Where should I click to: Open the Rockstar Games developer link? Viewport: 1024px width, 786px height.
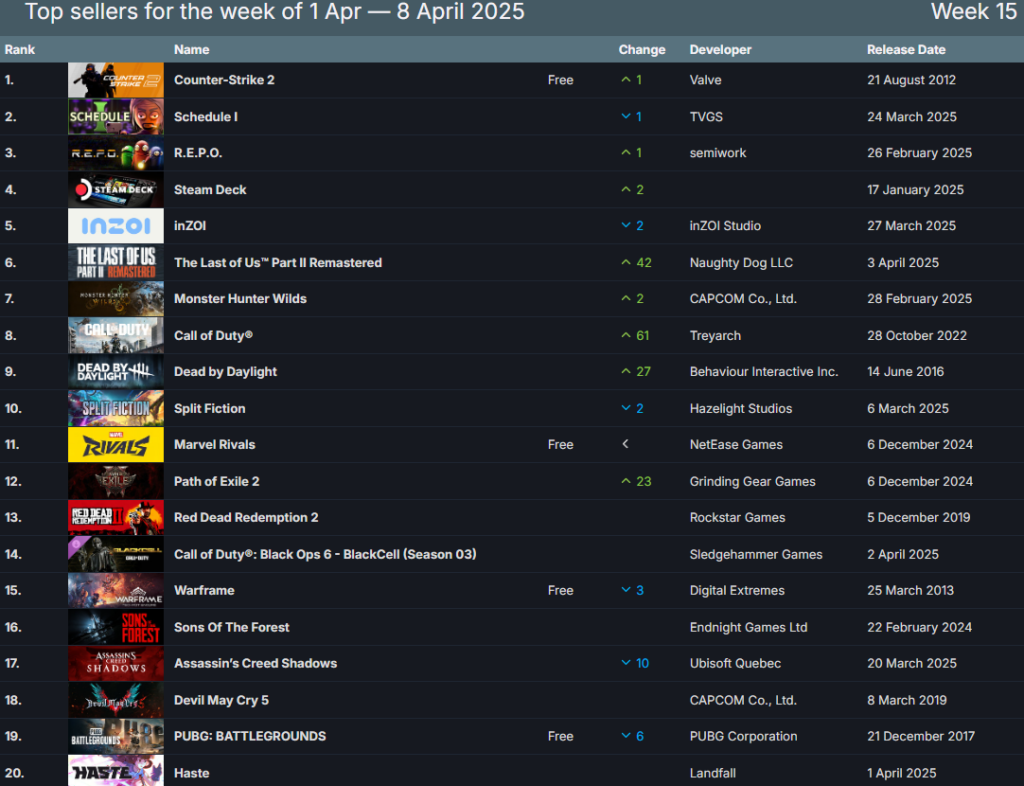737,517
